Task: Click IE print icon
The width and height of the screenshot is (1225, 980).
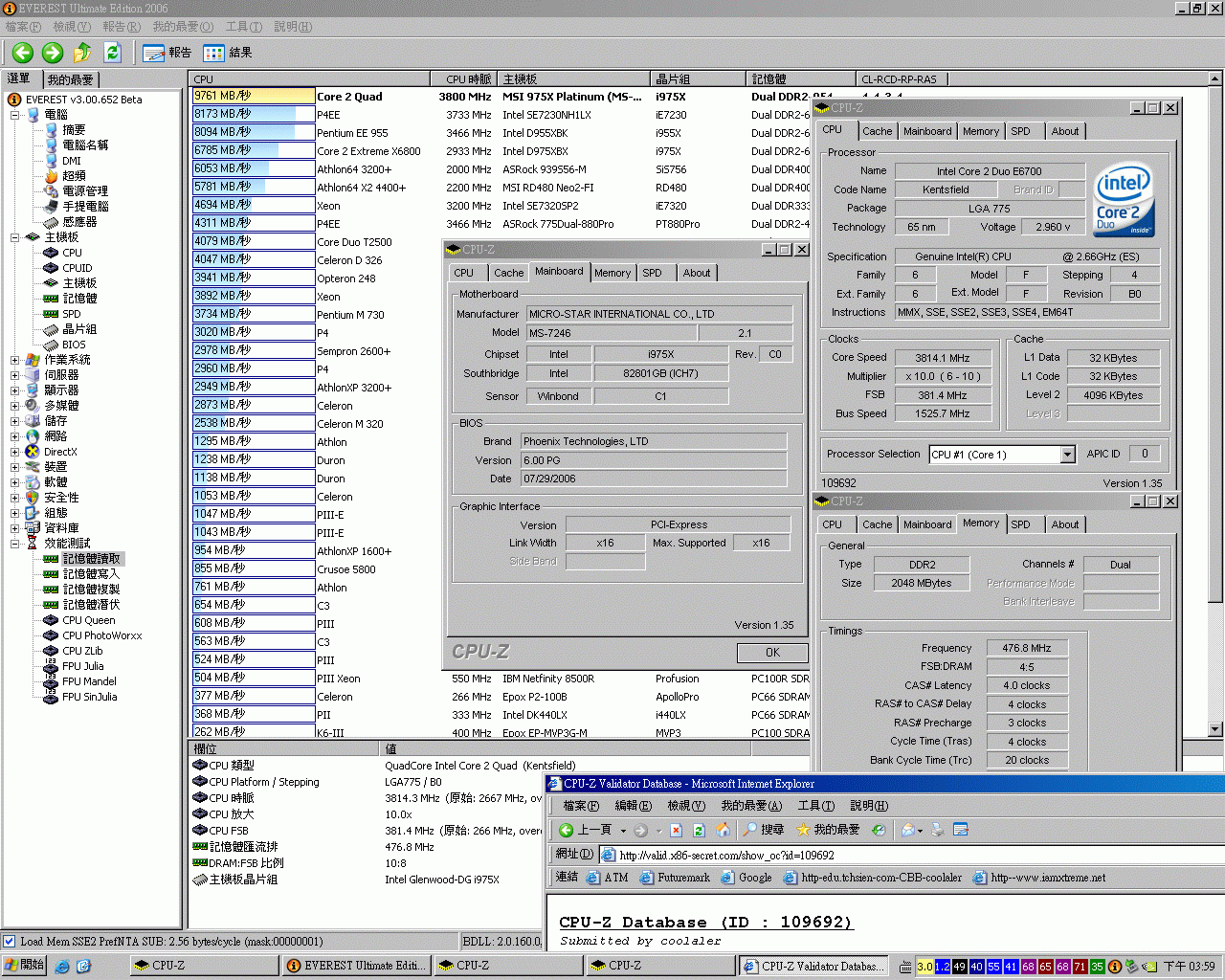Action: click(x=938, y=830)
